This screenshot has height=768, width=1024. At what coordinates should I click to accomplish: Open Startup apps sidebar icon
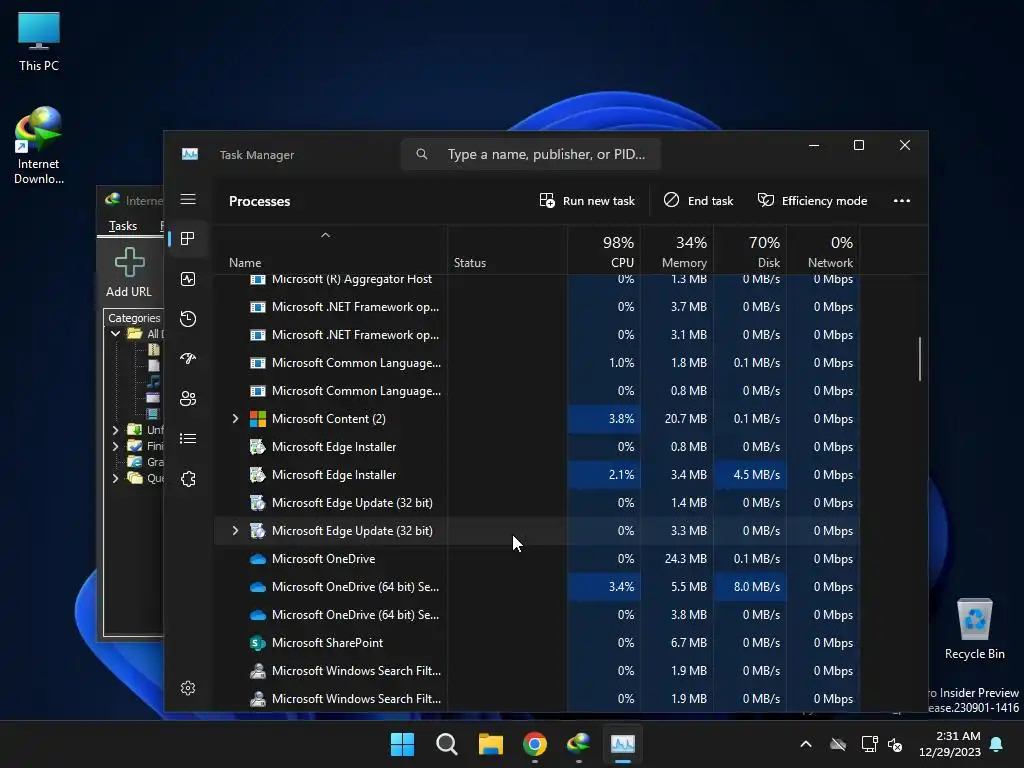(188, 359)
